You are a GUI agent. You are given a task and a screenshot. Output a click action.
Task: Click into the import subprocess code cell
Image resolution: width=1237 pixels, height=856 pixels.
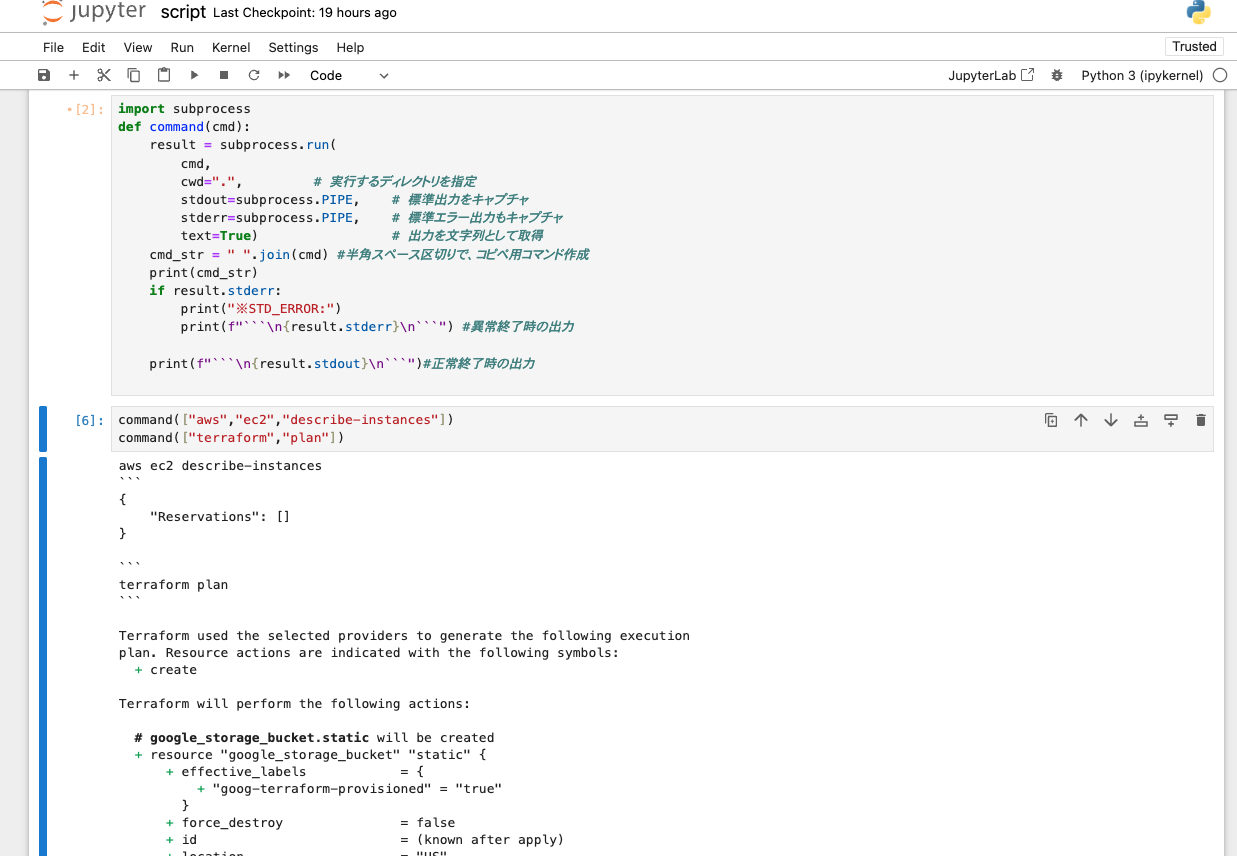click(662, 245)
